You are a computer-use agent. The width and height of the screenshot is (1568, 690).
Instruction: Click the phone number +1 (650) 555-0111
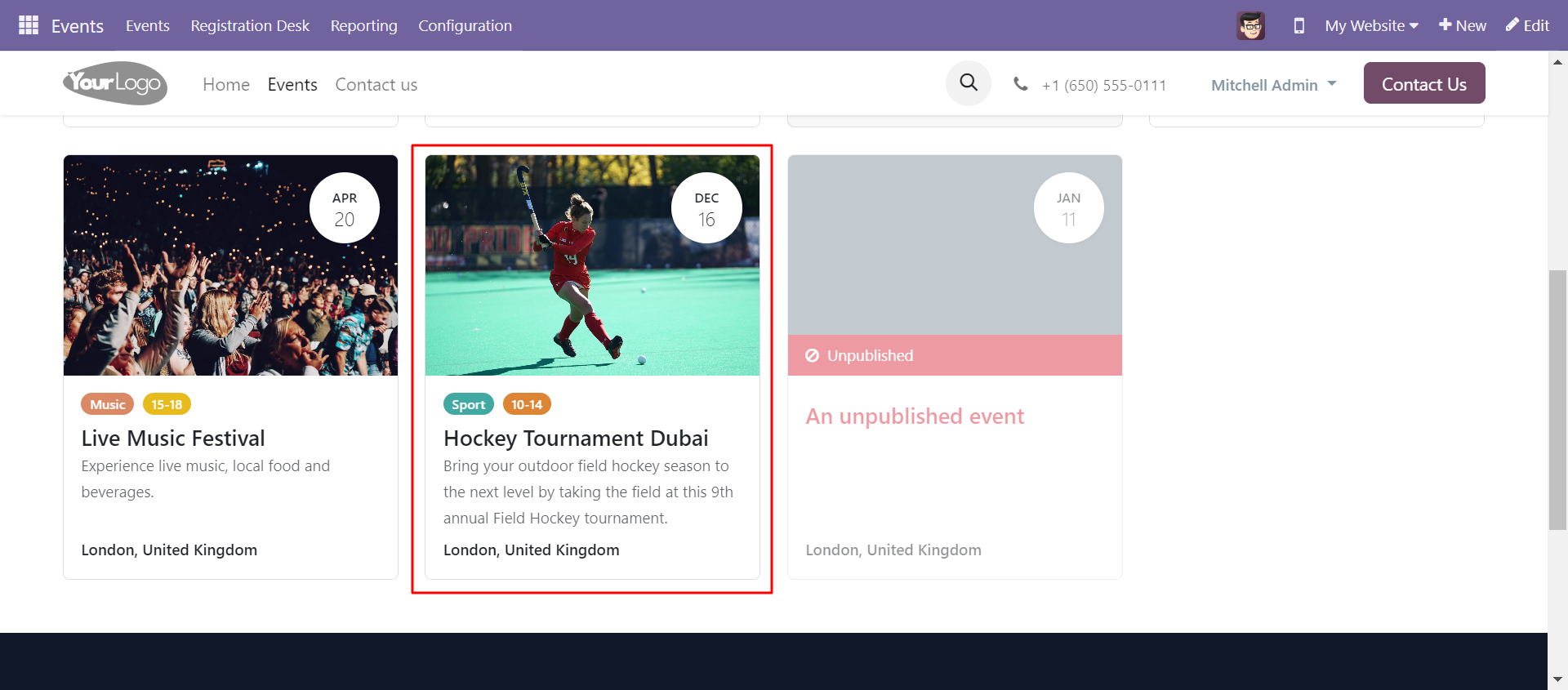pyautogui.click(x=1104, y=85)
